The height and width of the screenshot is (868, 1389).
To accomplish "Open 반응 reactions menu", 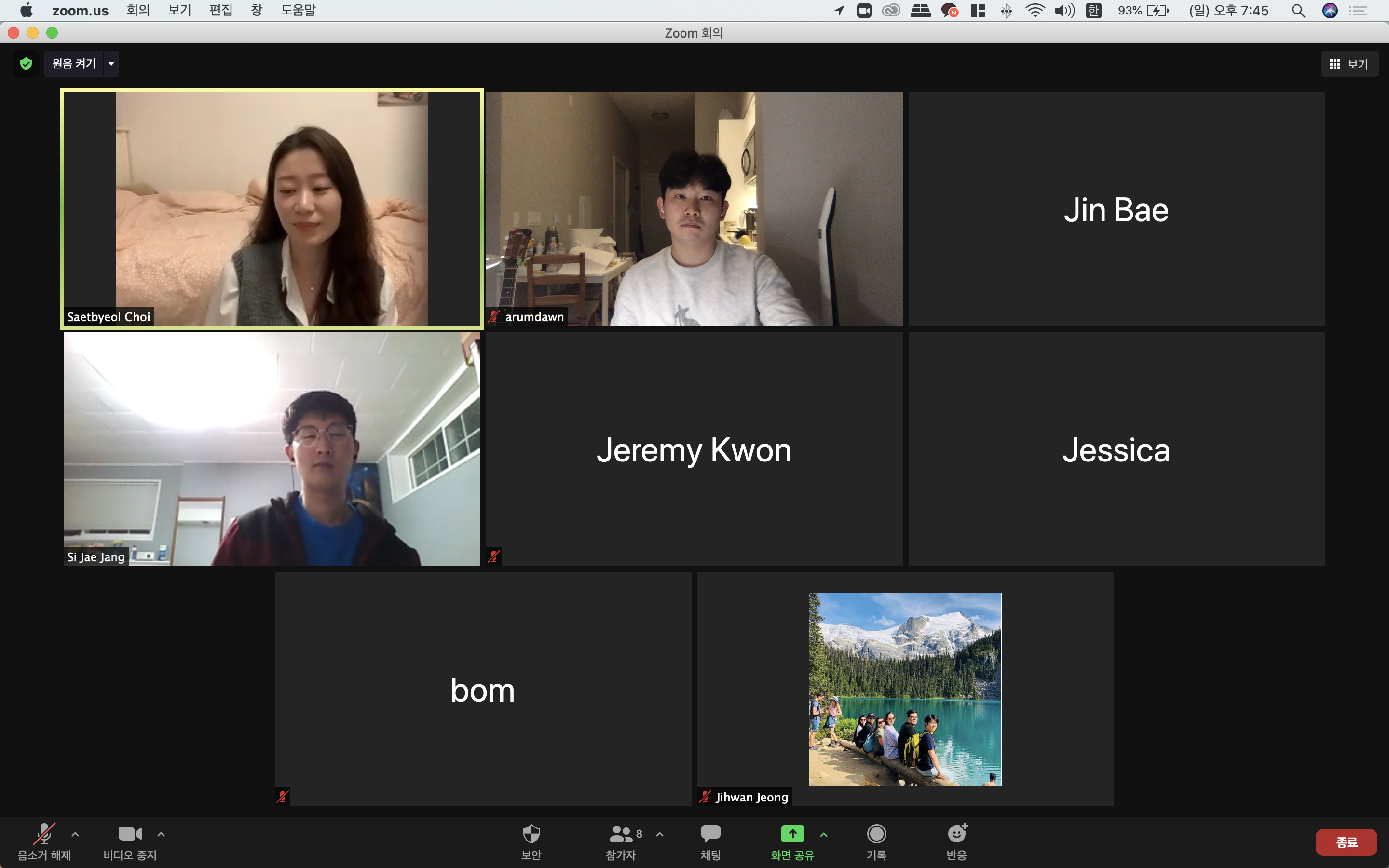I will [x=957, y=841].
